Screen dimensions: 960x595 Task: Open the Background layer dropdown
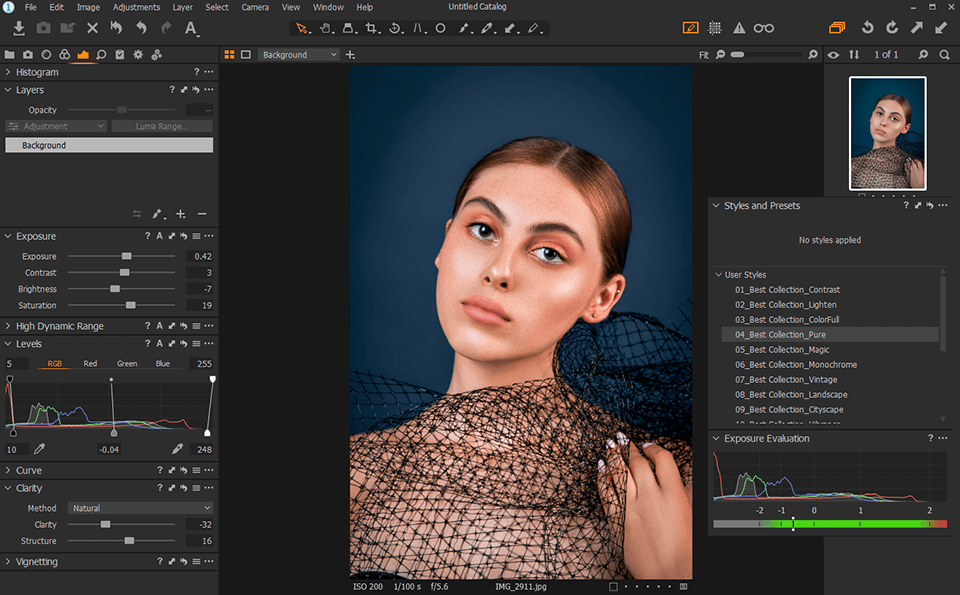click(x=296, y=55)
